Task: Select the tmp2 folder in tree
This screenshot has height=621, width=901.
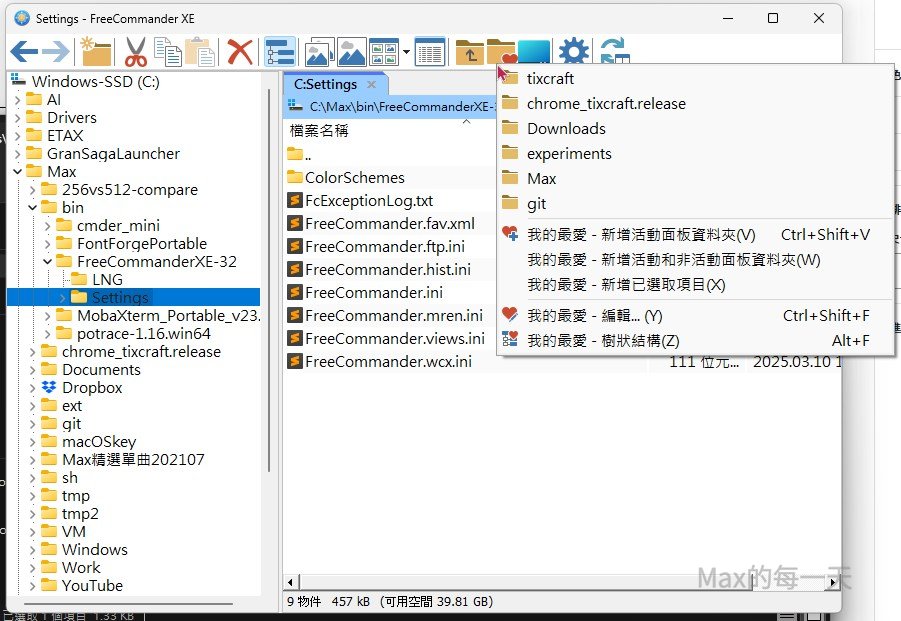Action: click(x=80, y=514)
